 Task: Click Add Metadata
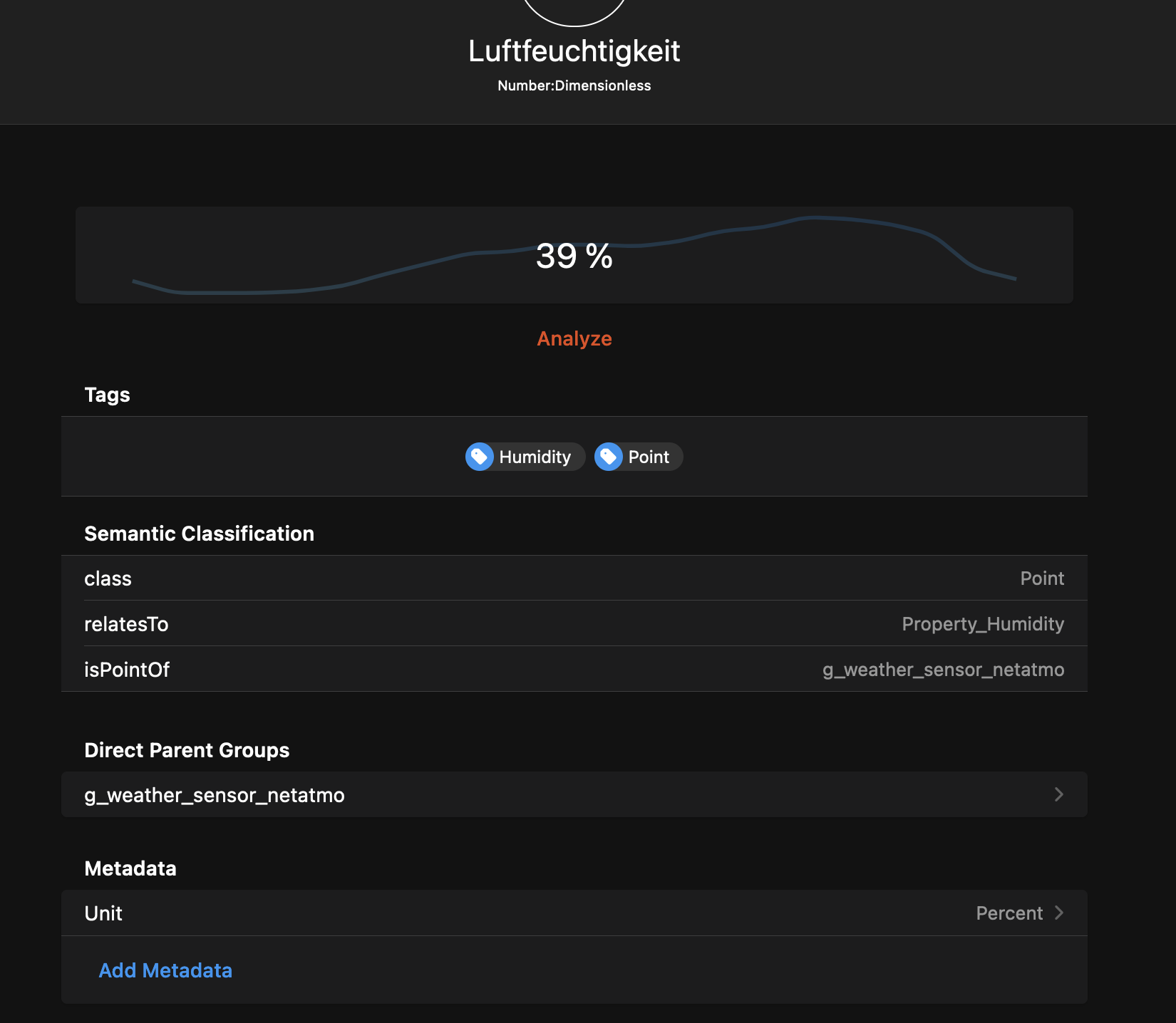click(165, 970)
